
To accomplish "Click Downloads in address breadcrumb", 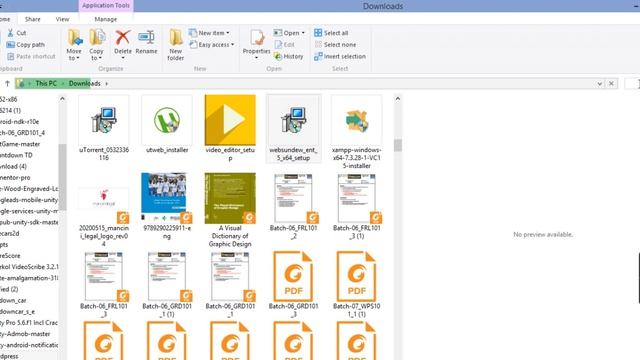I will click(x=84, y=83).
